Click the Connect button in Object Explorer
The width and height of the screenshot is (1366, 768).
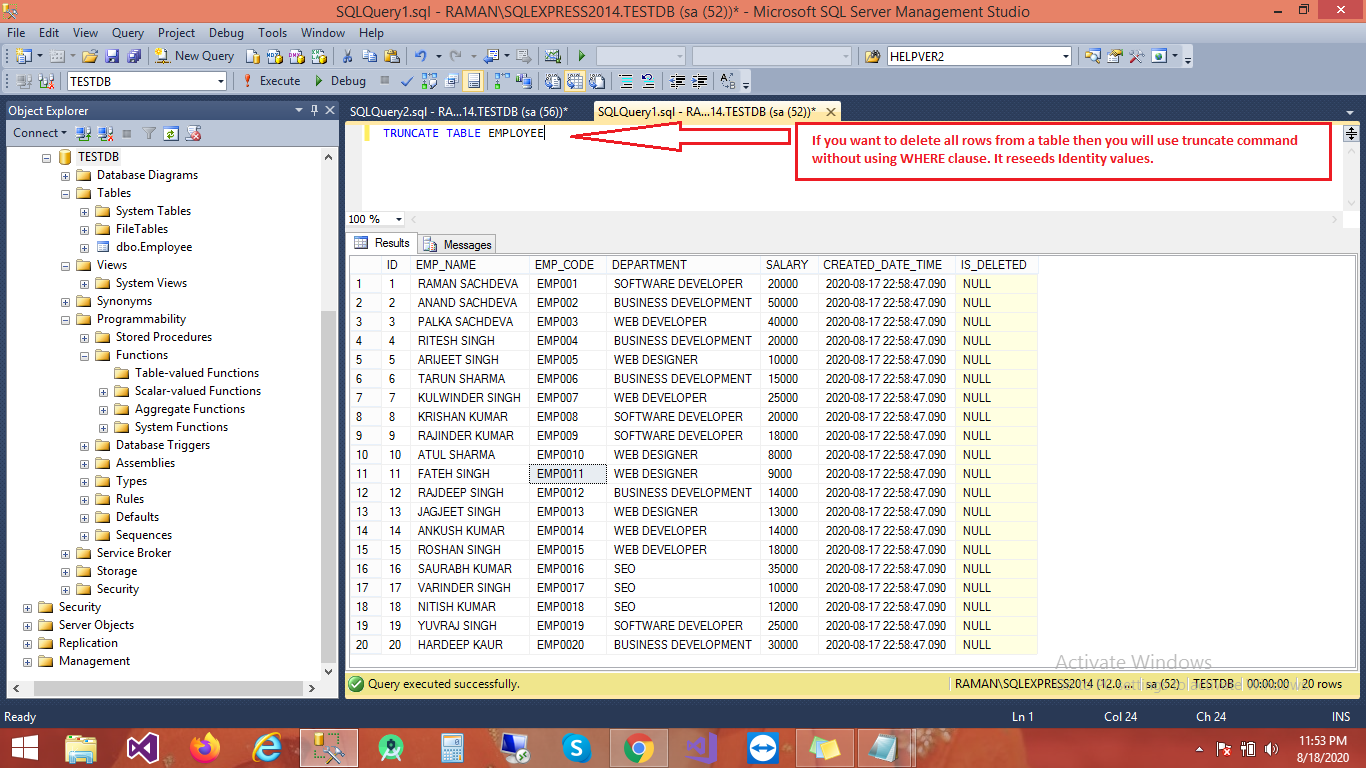pyautogui.click(x=36, y=133)
